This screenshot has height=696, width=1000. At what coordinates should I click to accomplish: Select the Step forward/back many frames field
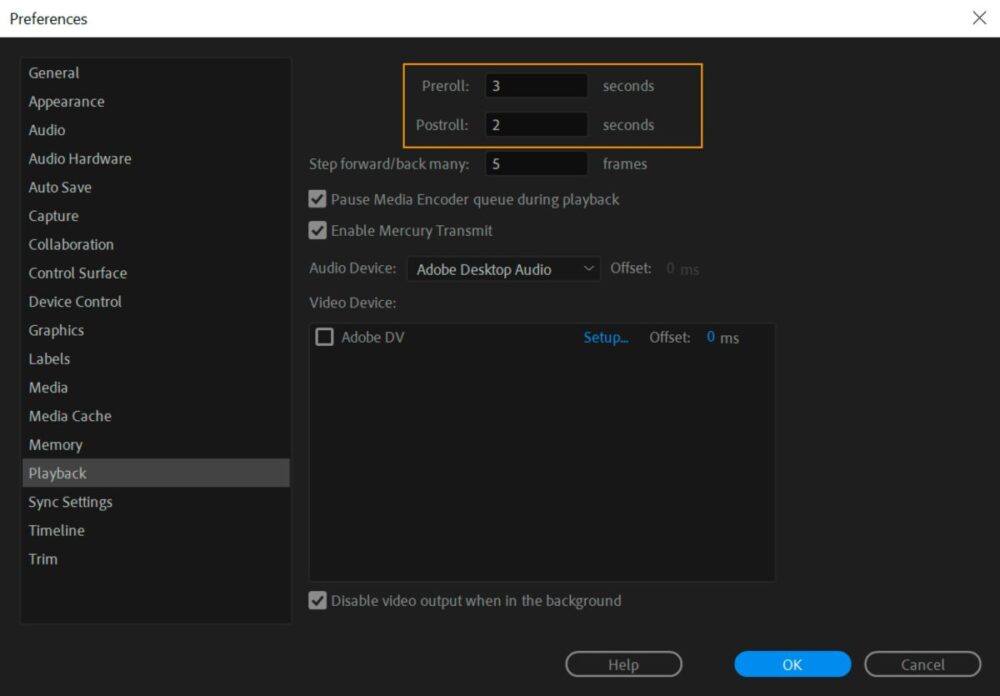[x=536, y=162]
